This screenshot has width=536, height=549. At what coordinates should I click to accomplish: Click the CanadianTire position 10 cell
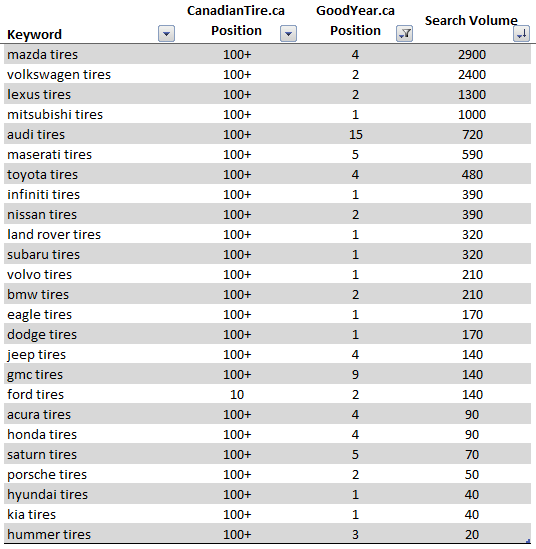point(237,395)
